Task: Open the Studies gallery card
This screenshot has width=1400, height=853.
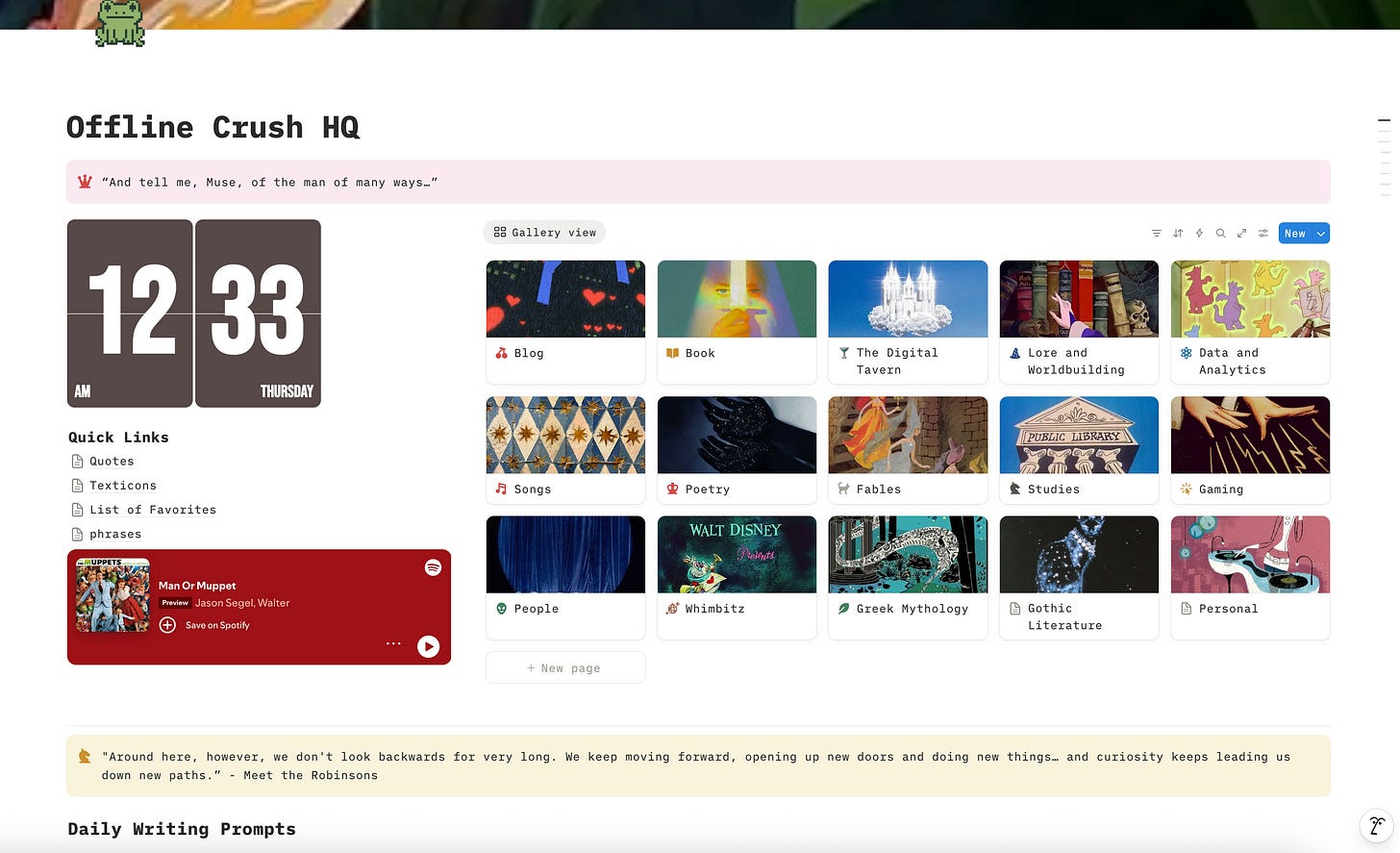Action: point(1079,450)
